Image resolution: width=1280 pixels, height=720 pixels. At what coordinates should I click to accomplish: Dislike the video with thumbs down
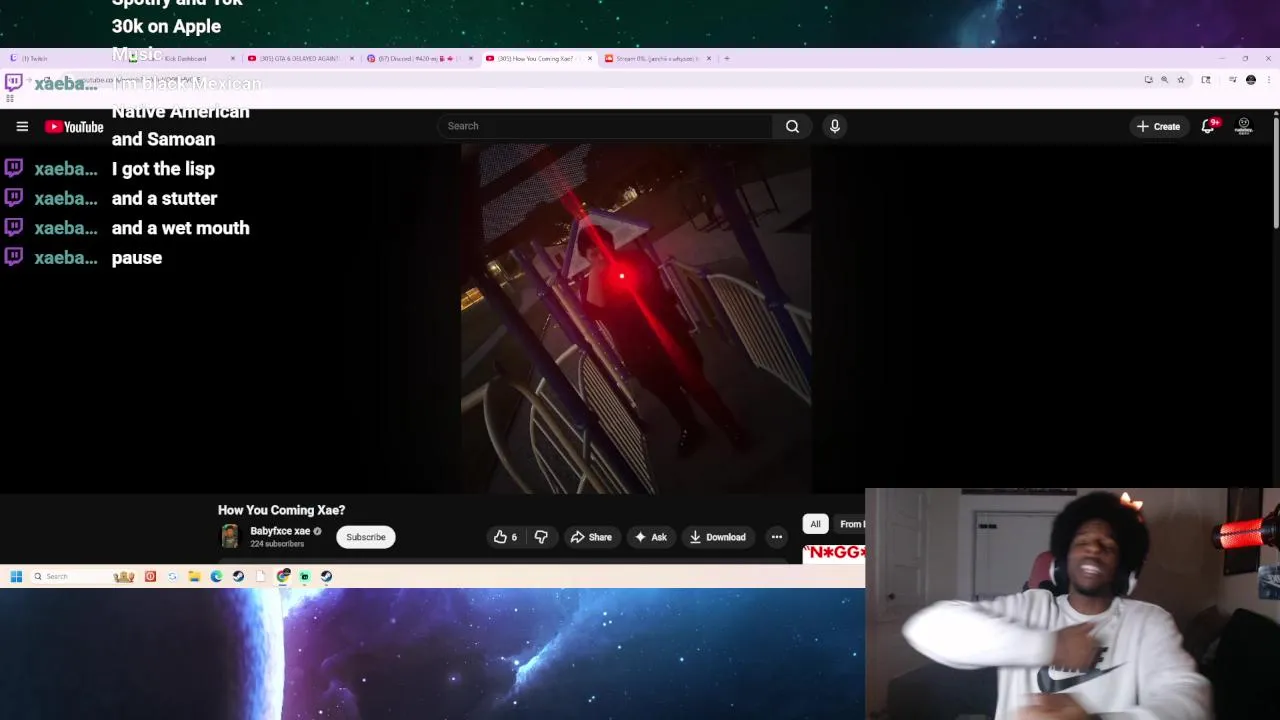tap(541, 537)
